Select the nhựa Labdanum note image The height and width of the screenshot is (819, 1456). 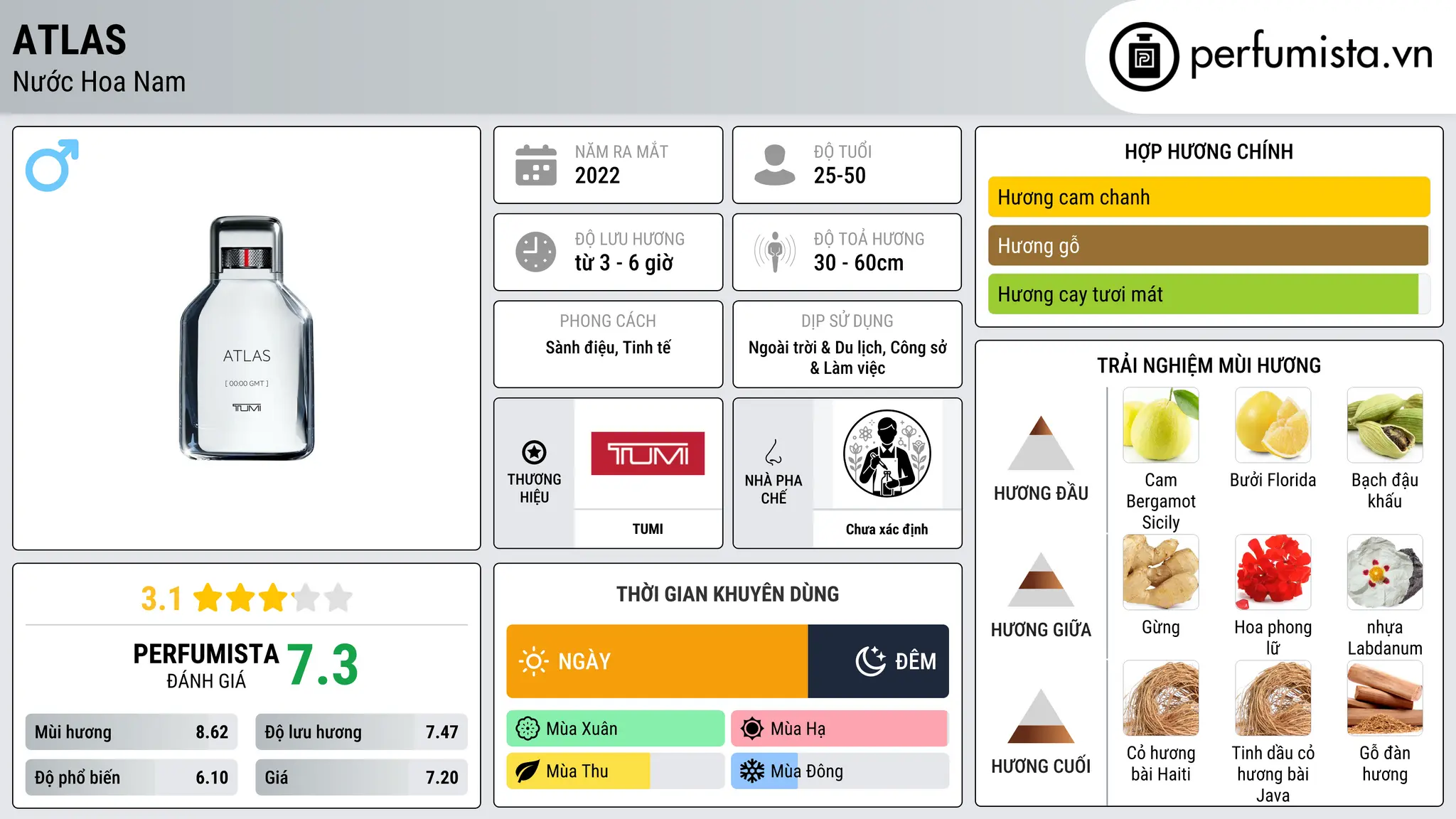tap(1385, 572)
